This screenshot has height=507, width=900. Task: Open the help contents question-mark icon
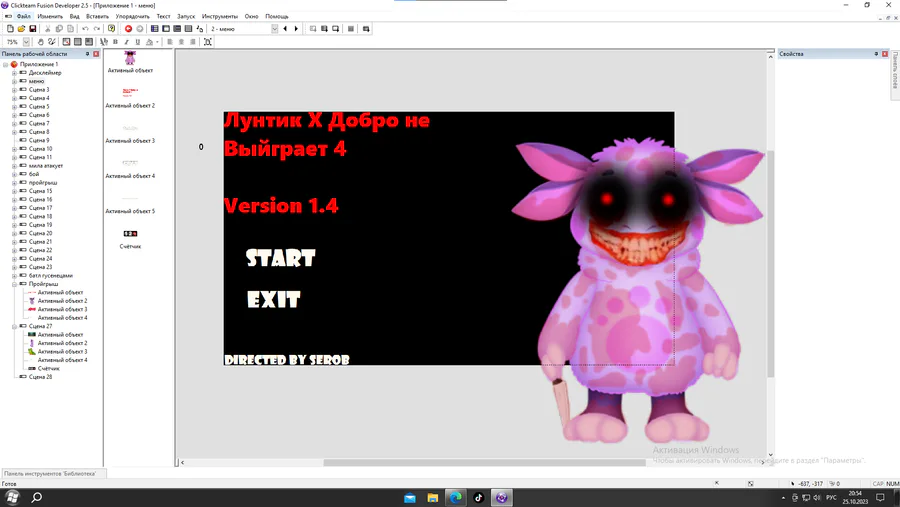(111, 29)
